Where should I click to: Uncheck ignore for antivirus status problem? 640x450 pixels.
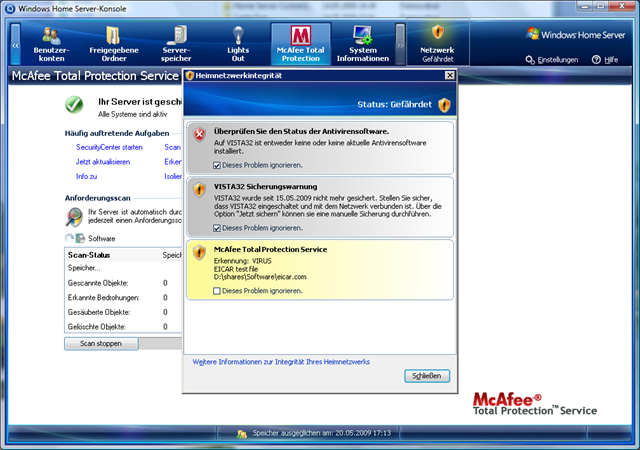pyautogui.click(x=217, y=165)
